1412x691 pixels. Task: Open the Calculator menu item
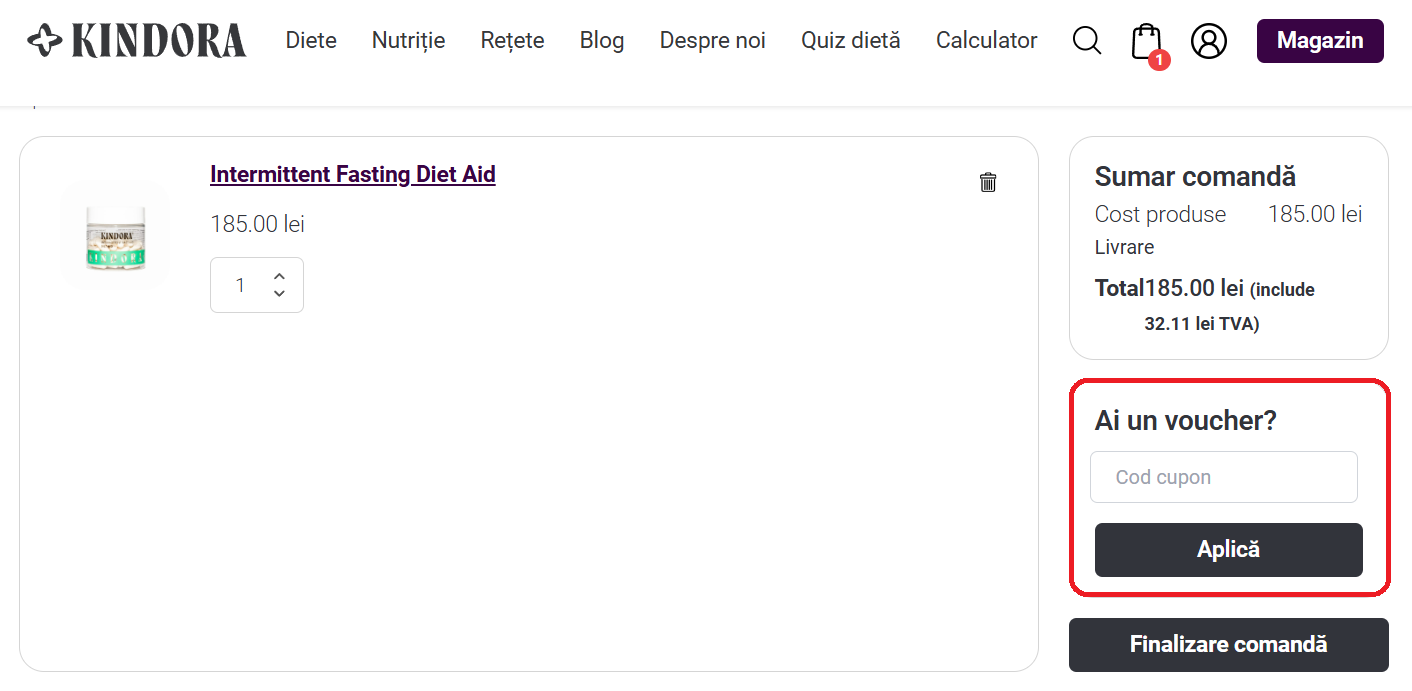986,41
